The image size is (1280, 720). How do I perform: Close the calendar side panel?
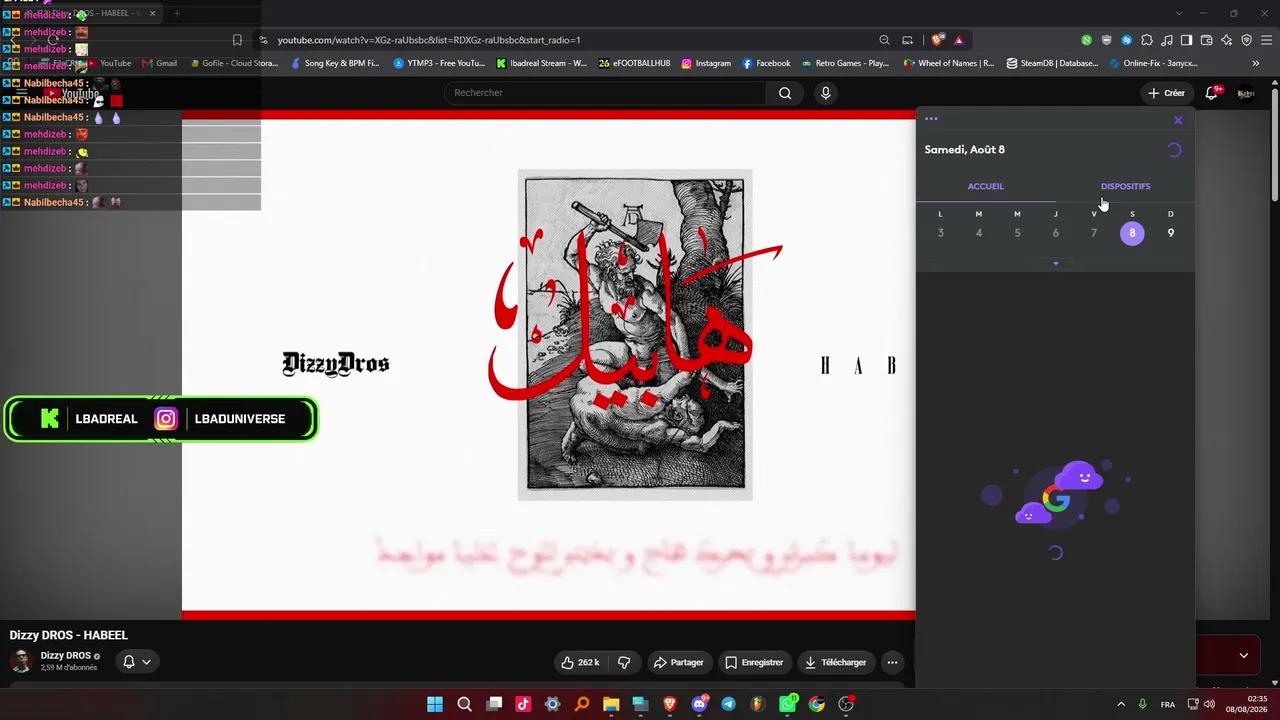pyautogui.click(x=1178, y=120)
